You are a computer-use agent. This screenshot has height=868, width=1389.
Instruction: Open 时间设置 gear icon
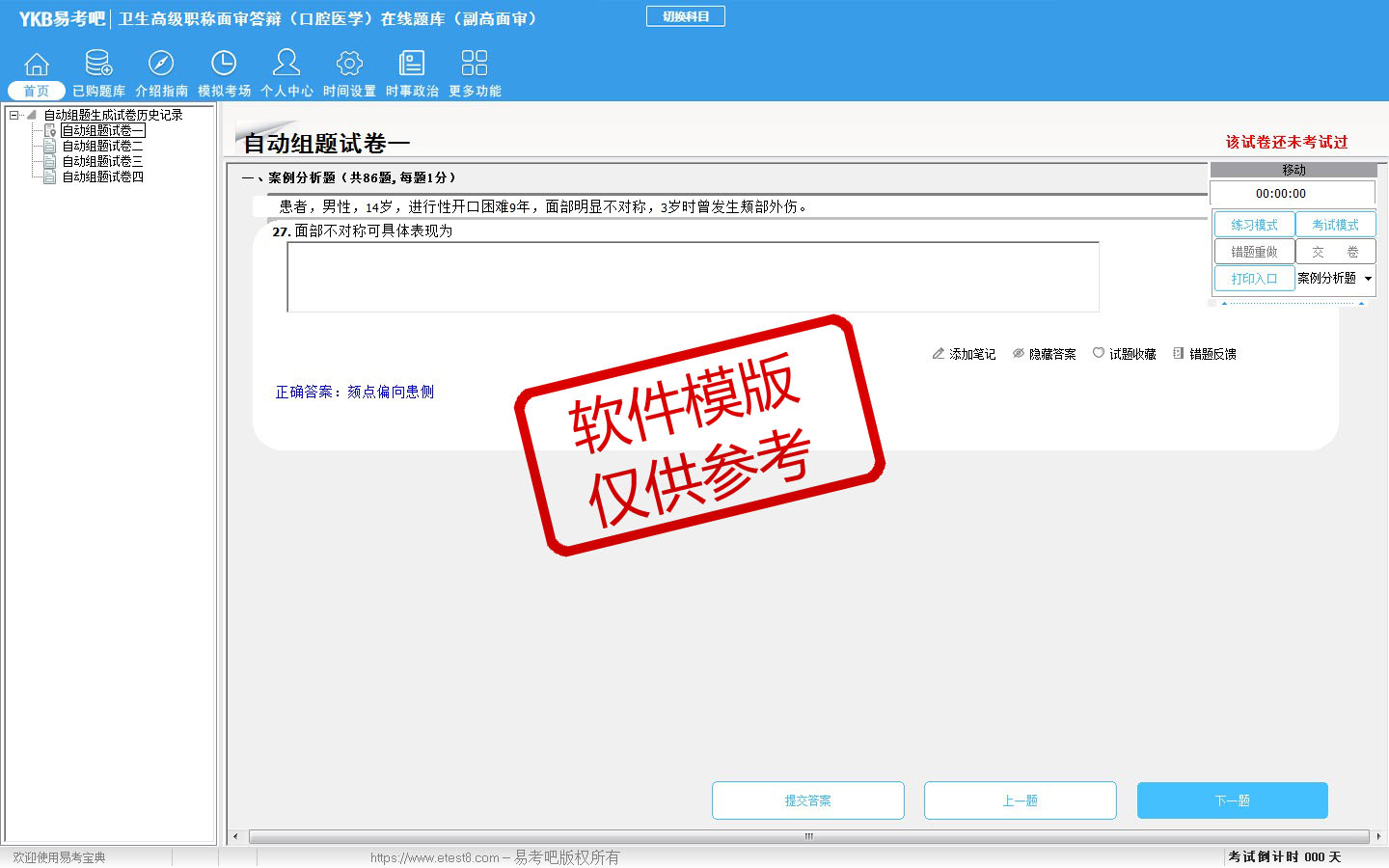(x=349, y=66)
